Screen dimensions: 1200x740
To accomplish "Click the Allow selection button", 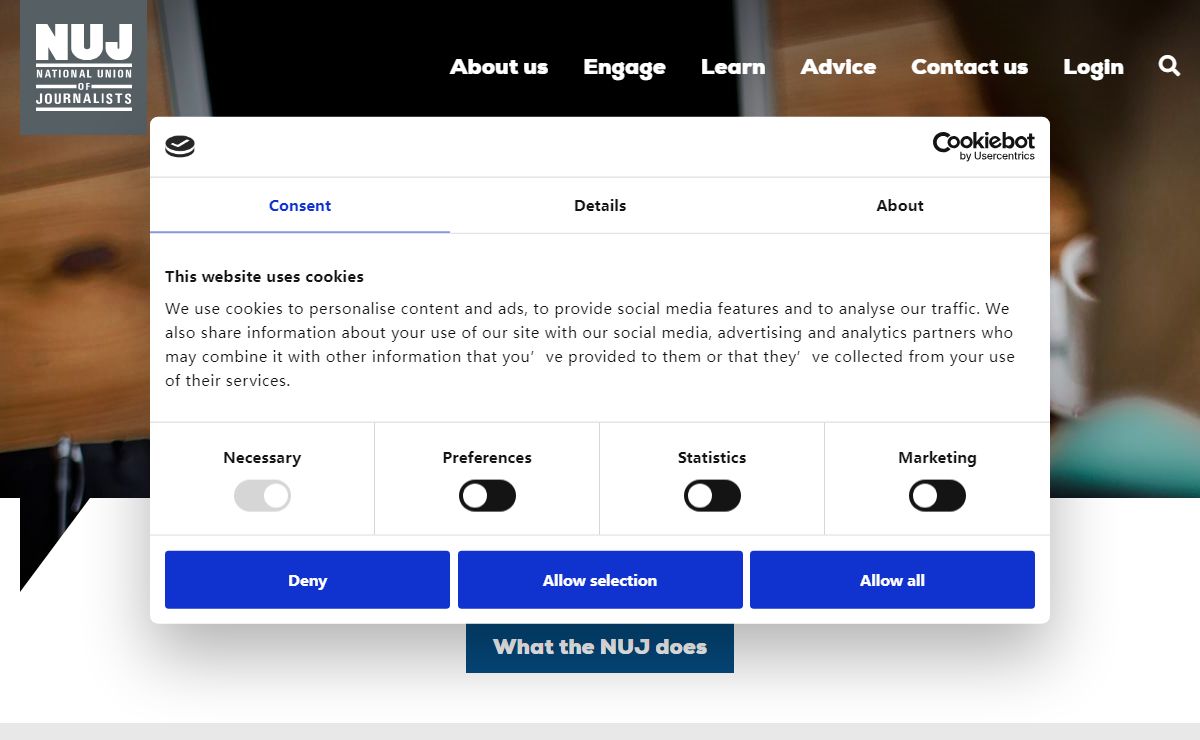I will [600, 580].
